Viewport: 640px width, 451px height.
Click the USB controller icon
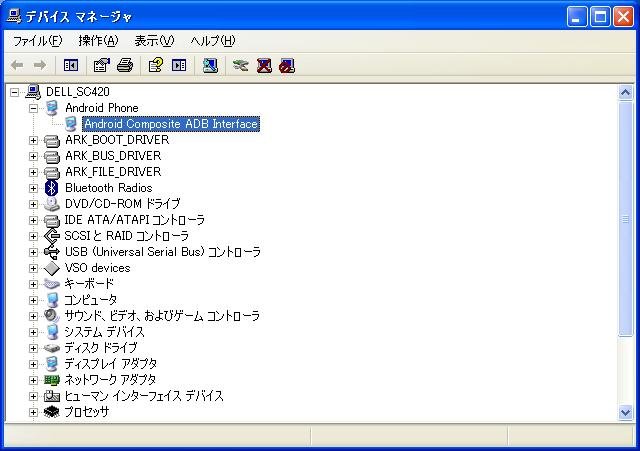[52, 252]
